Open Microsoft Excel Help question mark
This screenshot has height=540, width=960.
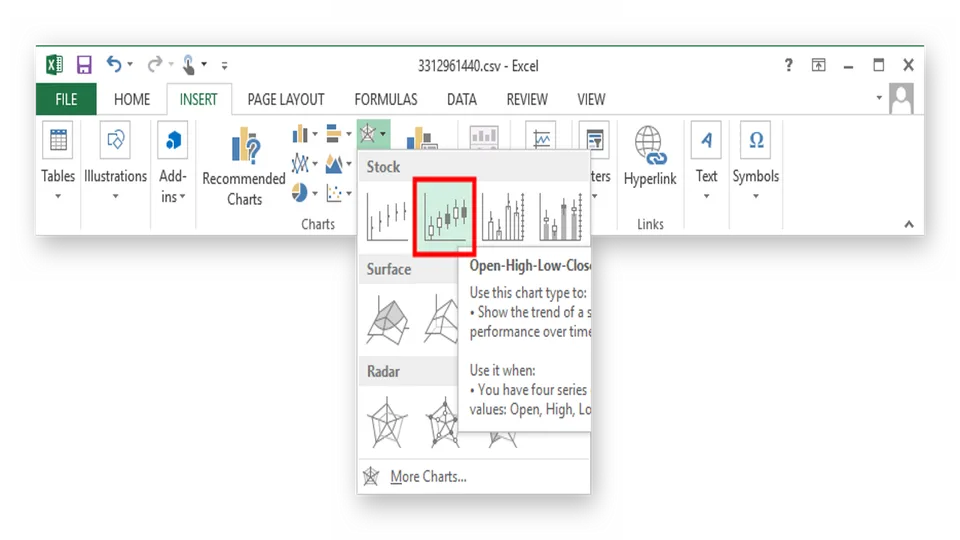[x=789, y=65]
